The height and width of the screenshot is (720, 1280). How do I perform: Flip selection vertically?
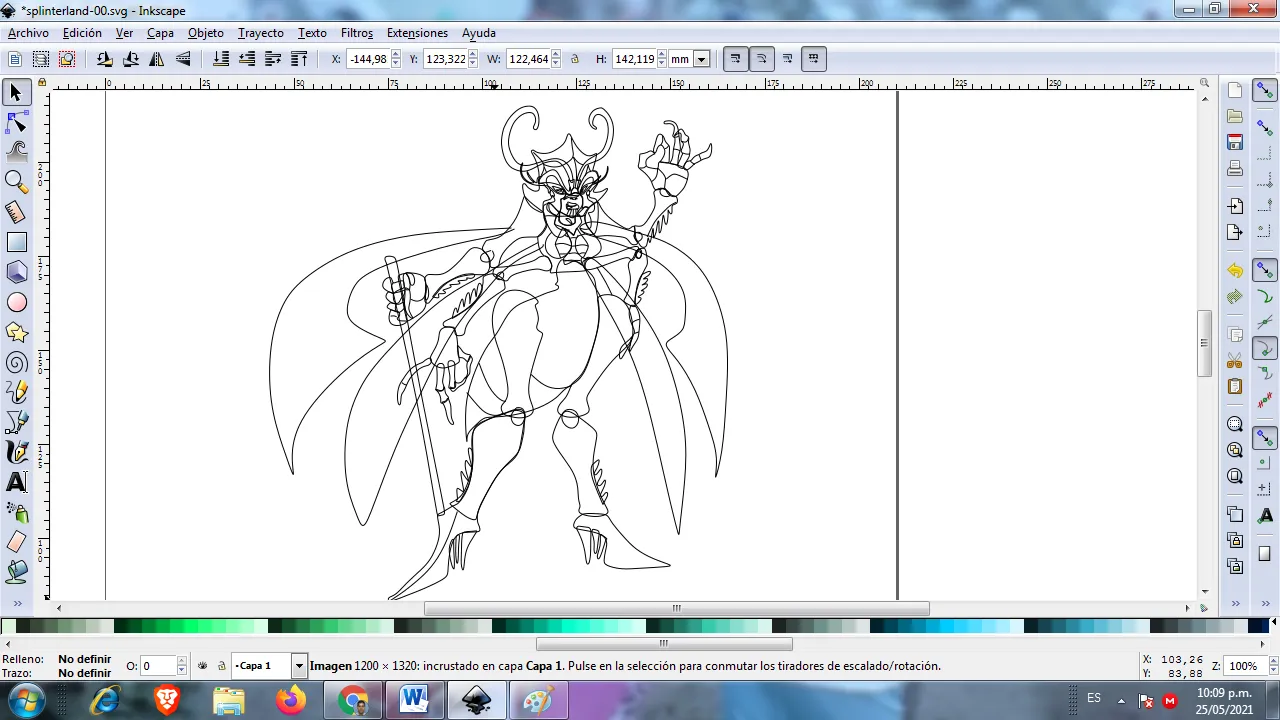click(183, 59)
